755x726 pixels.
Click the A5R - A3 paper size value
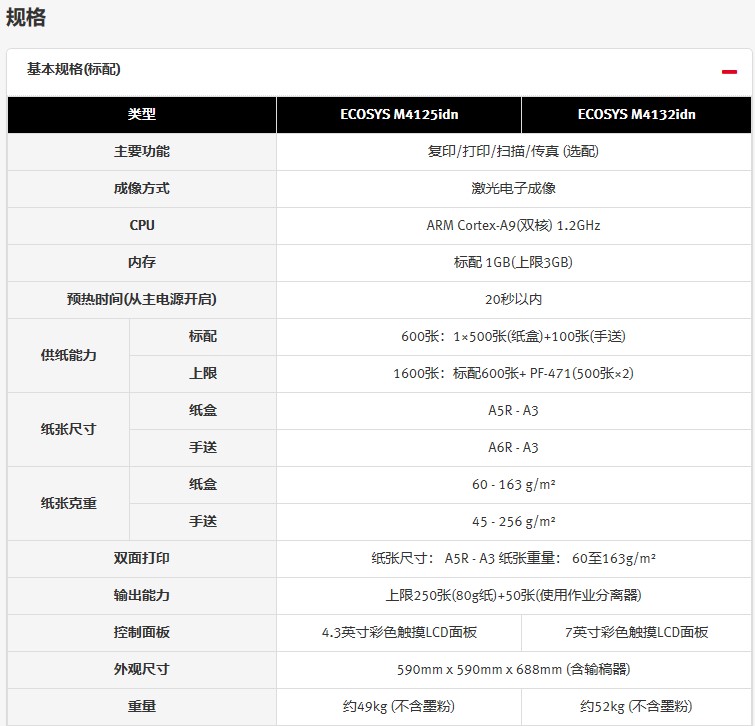point(513,411)
